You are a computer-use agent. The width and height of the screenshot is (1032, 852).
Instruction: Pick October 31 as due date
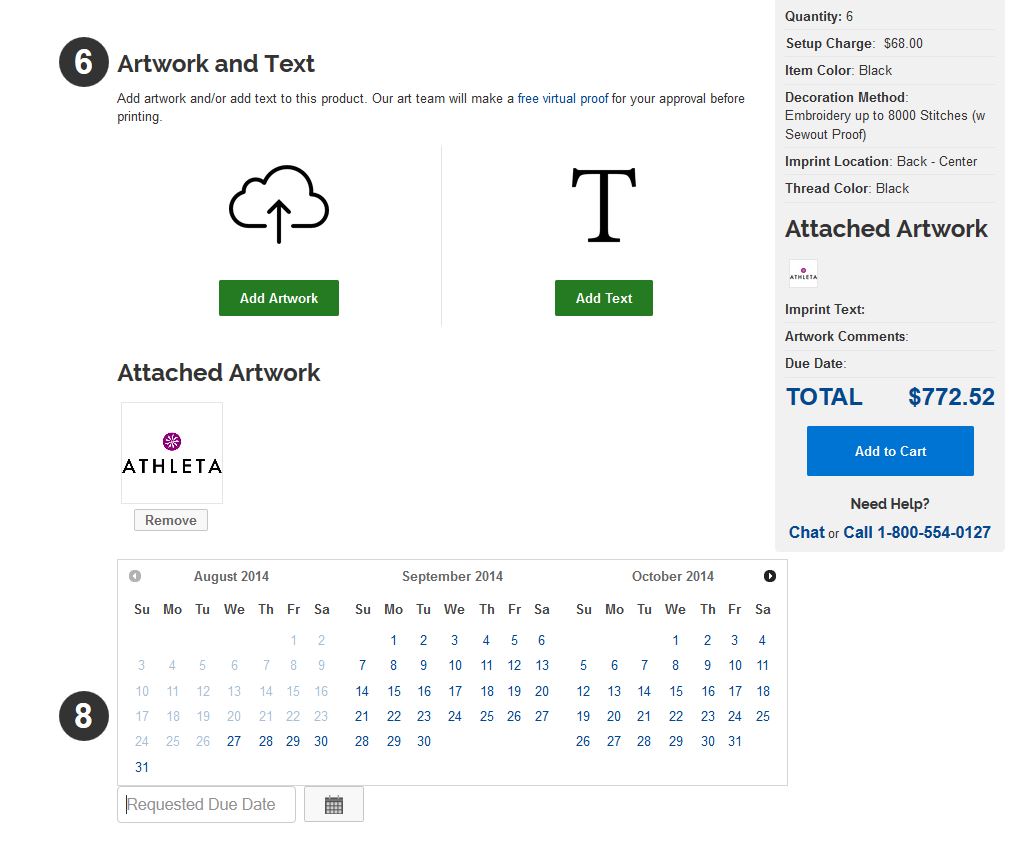coord(736,741)
